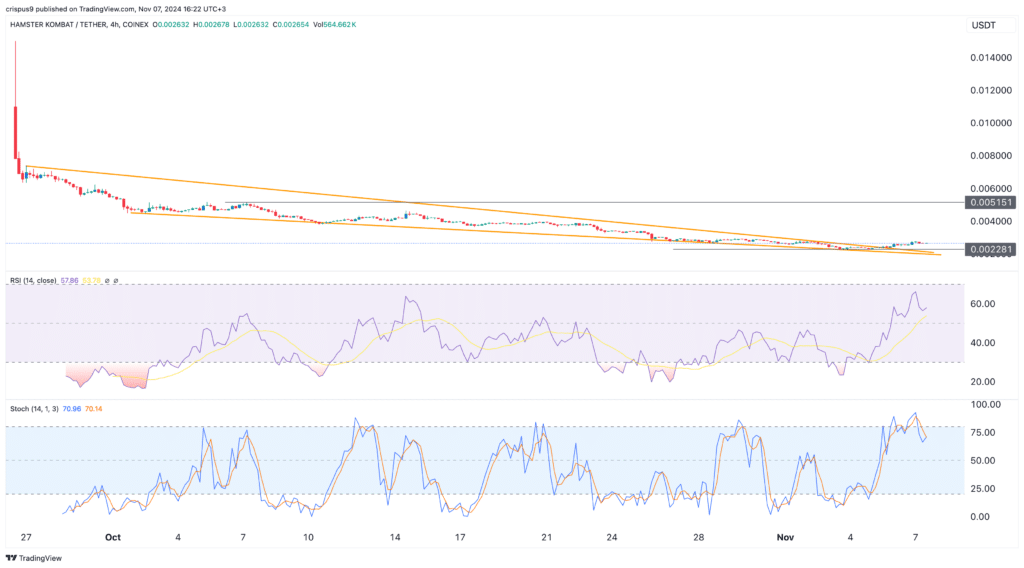The image size is (1024, 568).
Task: Click the Stoch (14, 1, 3) indicator label
Action: [x=33, y=409]
